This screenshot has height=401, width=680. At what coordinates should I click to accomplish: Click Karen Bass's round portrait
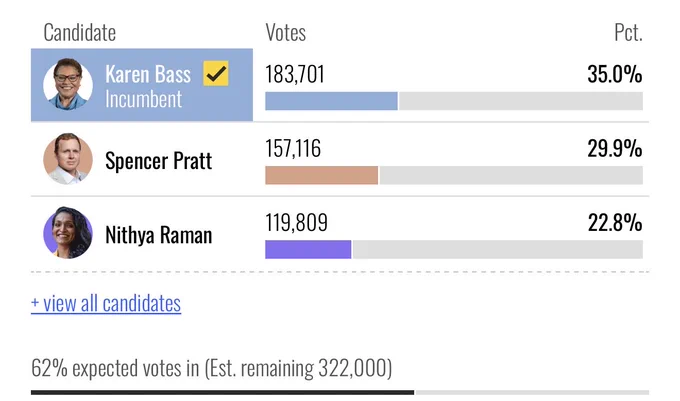pyautogui.click(x=68, y=84)
